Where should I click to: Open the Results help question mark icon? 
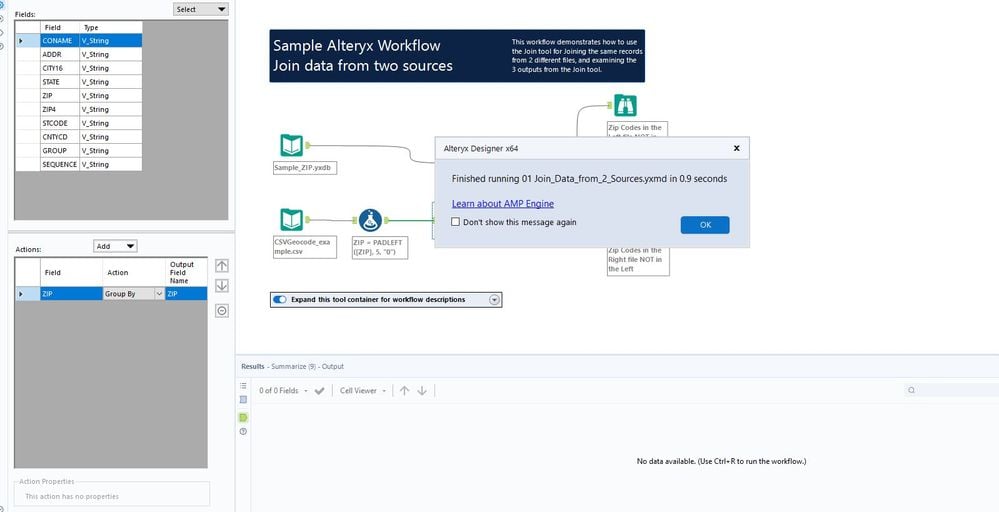coord(243,432)
